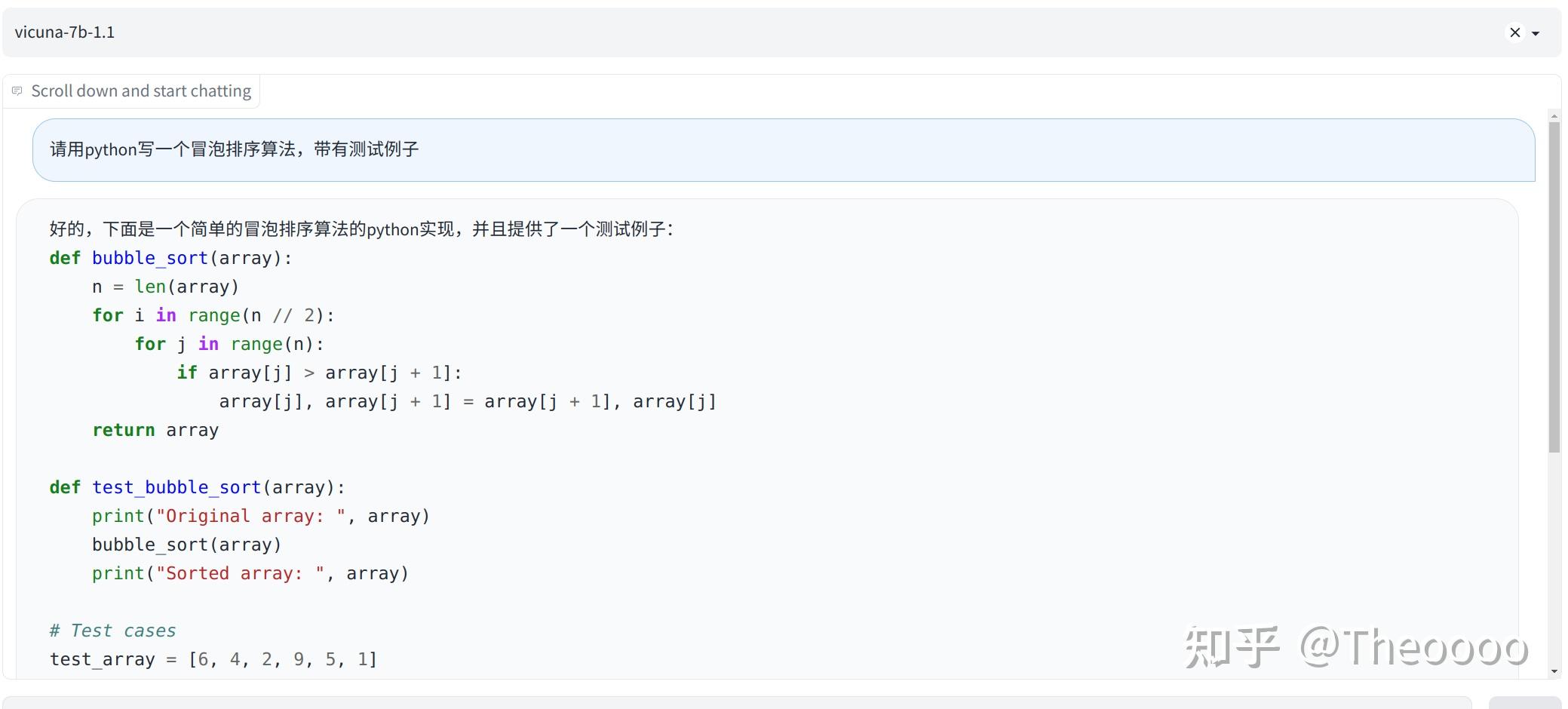
Task: Click the chat scrollbar down arrow
Action: click(1554, 671)
